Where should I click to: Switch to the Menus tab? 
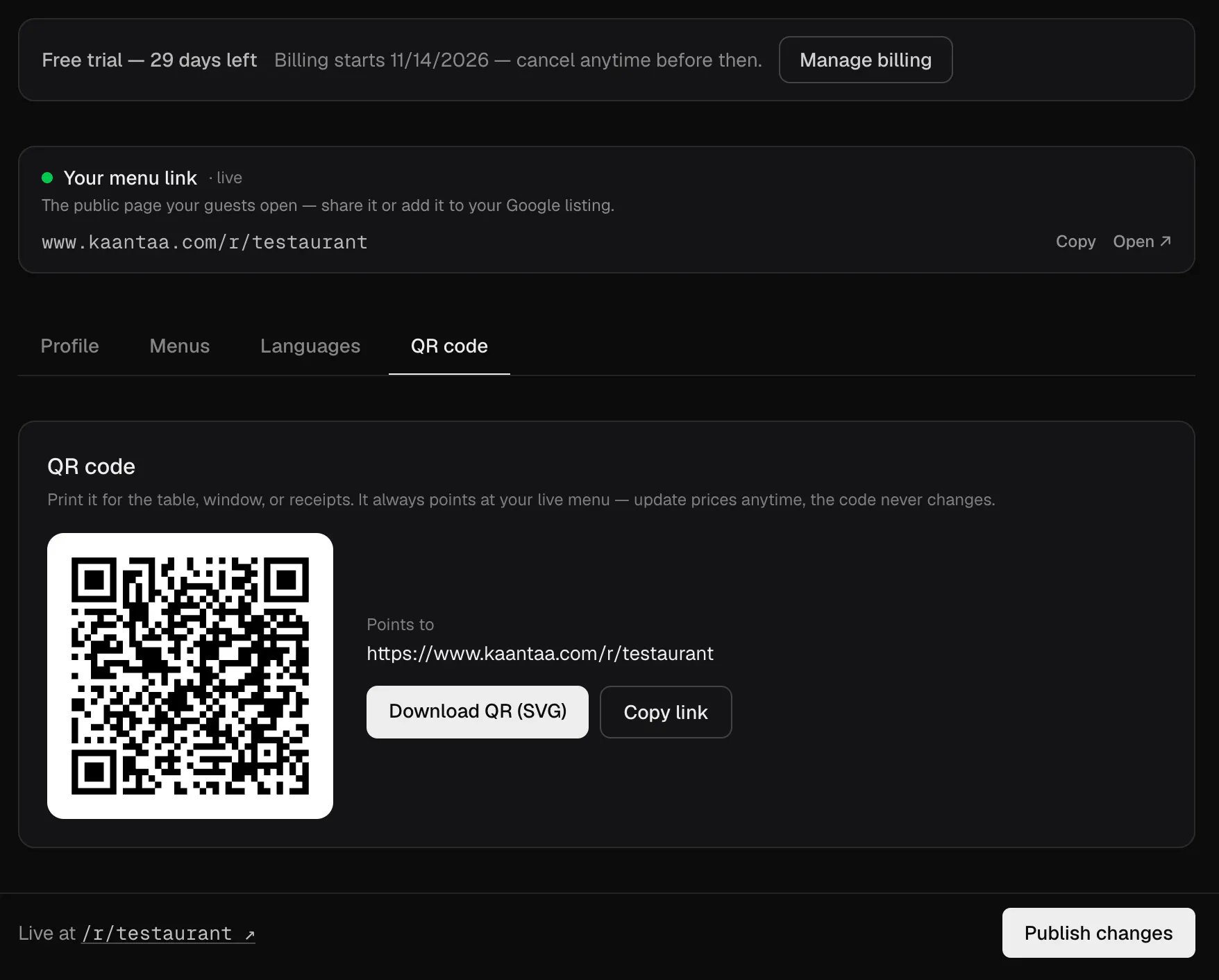coord(179,346)
